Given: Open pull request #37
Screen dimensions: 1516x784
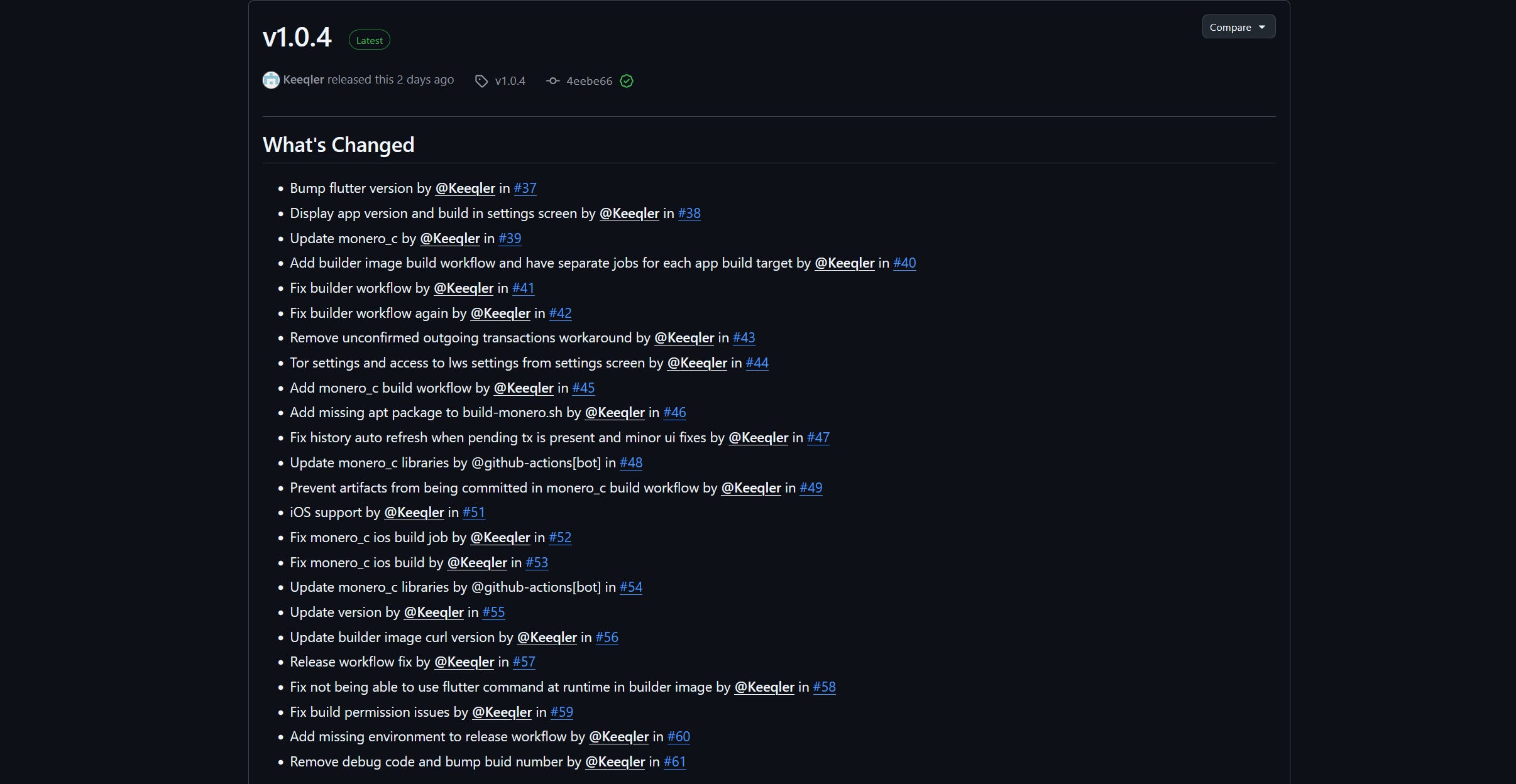Looking at the screenshot, I should pos(525,188).
